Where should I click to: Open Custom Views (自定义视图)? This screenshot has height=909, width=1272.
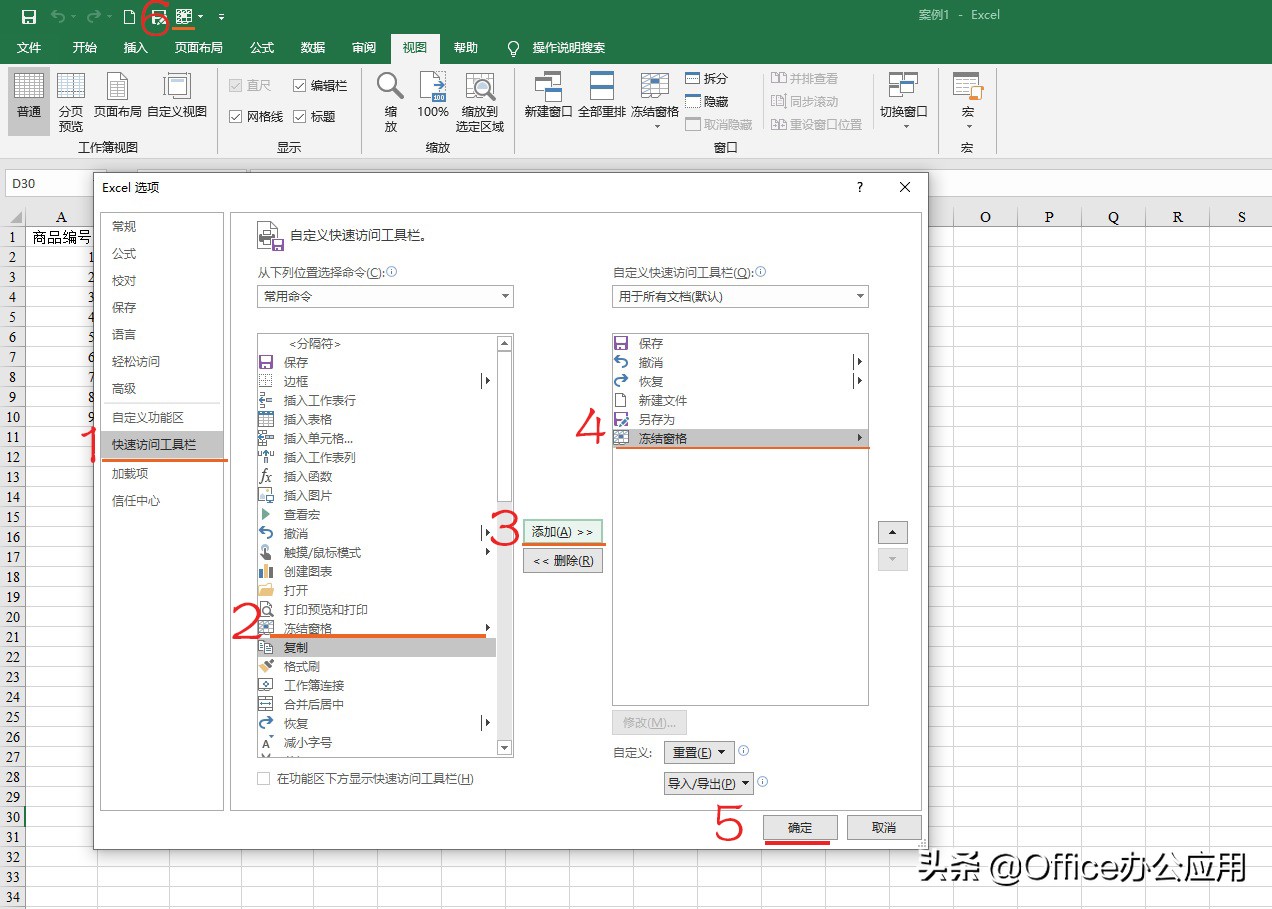click(x=177, y=97)
